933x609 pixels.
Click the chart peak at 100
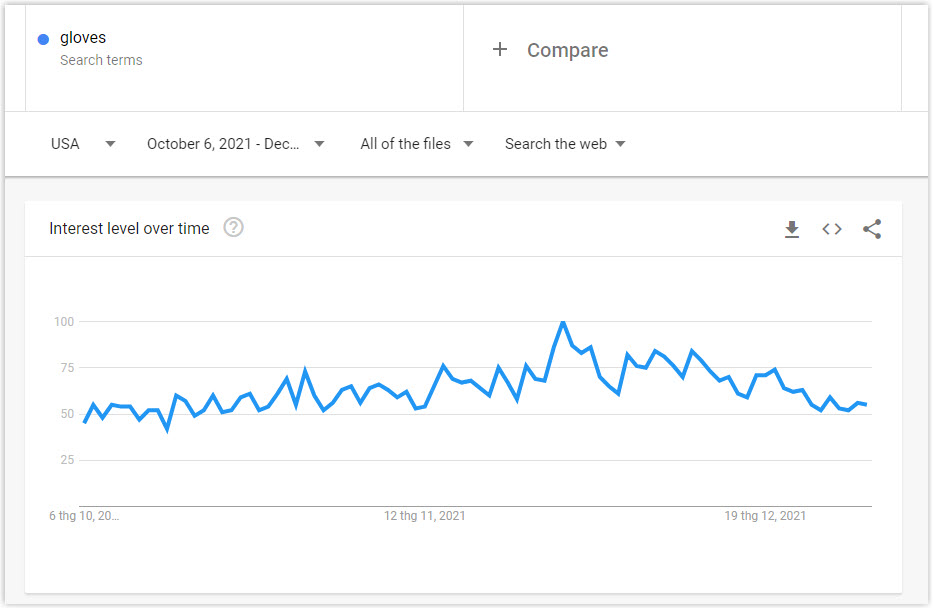click(563, 323)
